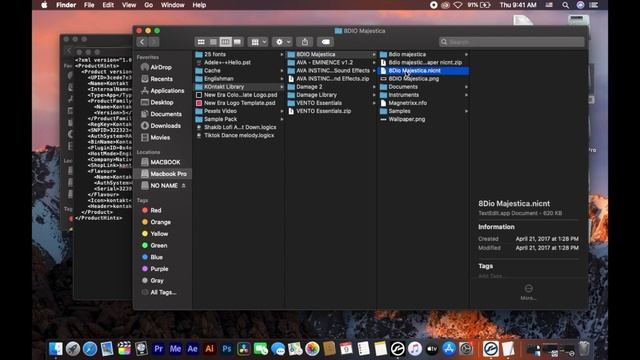The width and height of the screenshot is (640, 360).
Task: Open App Store from the Dock
Action: click(449, 349)
